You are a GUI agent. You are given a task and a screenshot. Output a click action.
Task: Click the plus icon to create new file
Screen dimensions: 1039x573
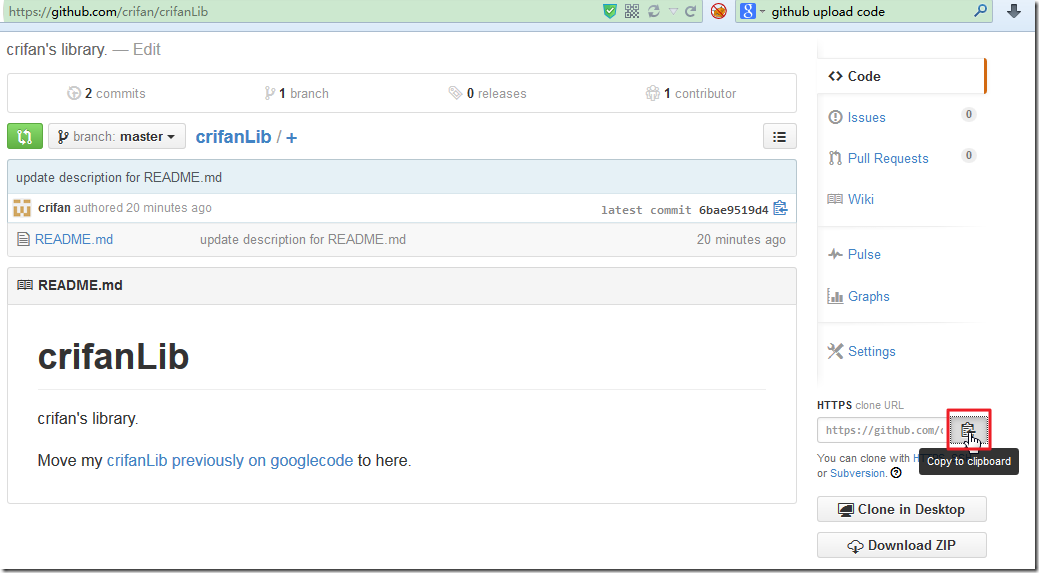pyautogui.click(x=292, y=138)
